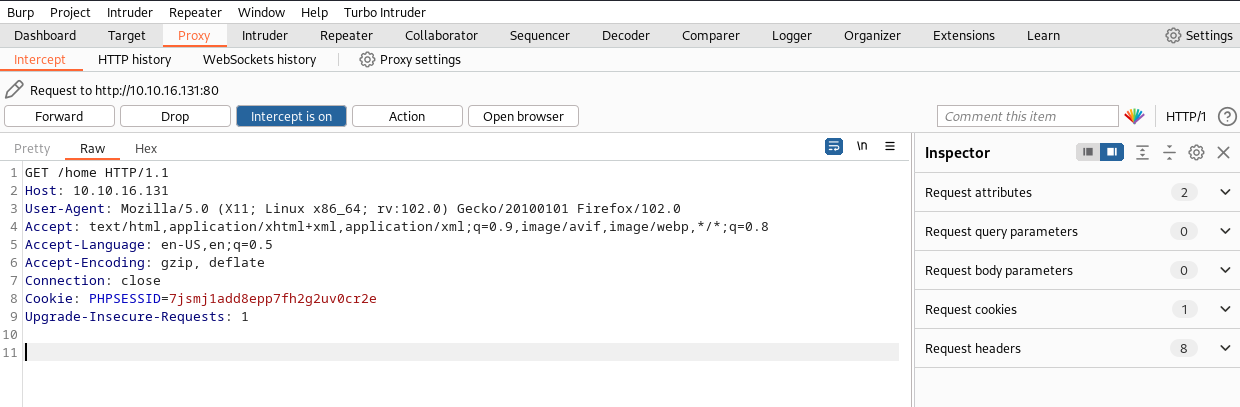
Task: Switch editor to Raw view
Action: point(93,148)
